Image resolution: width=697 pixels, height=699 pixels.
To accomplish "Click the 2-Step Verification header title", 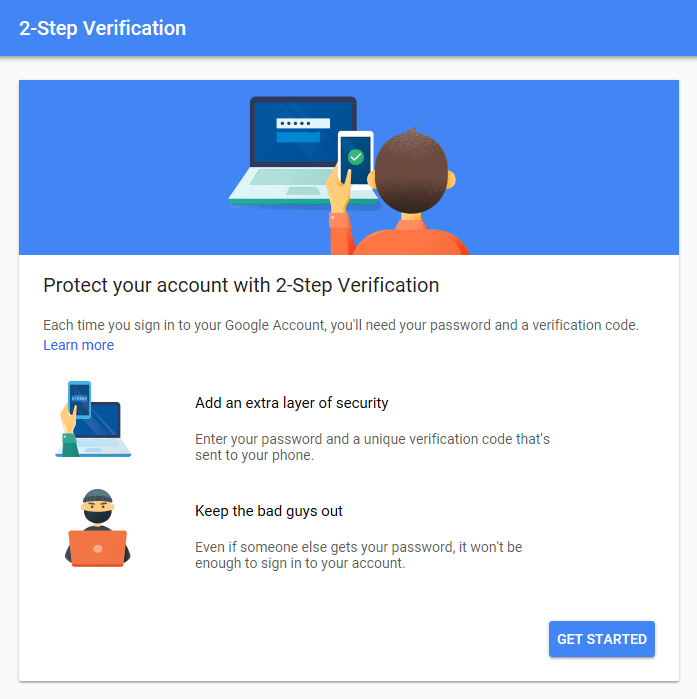I will coord(102,28).
